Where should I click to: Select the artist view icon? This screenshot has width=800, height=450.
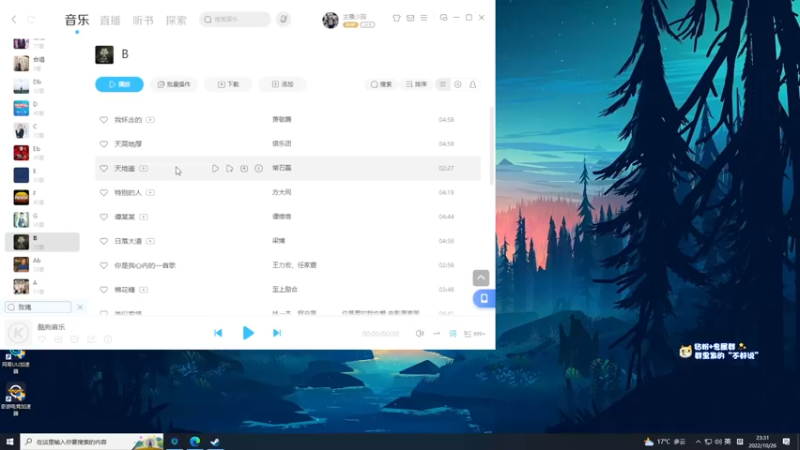(472, 84)
